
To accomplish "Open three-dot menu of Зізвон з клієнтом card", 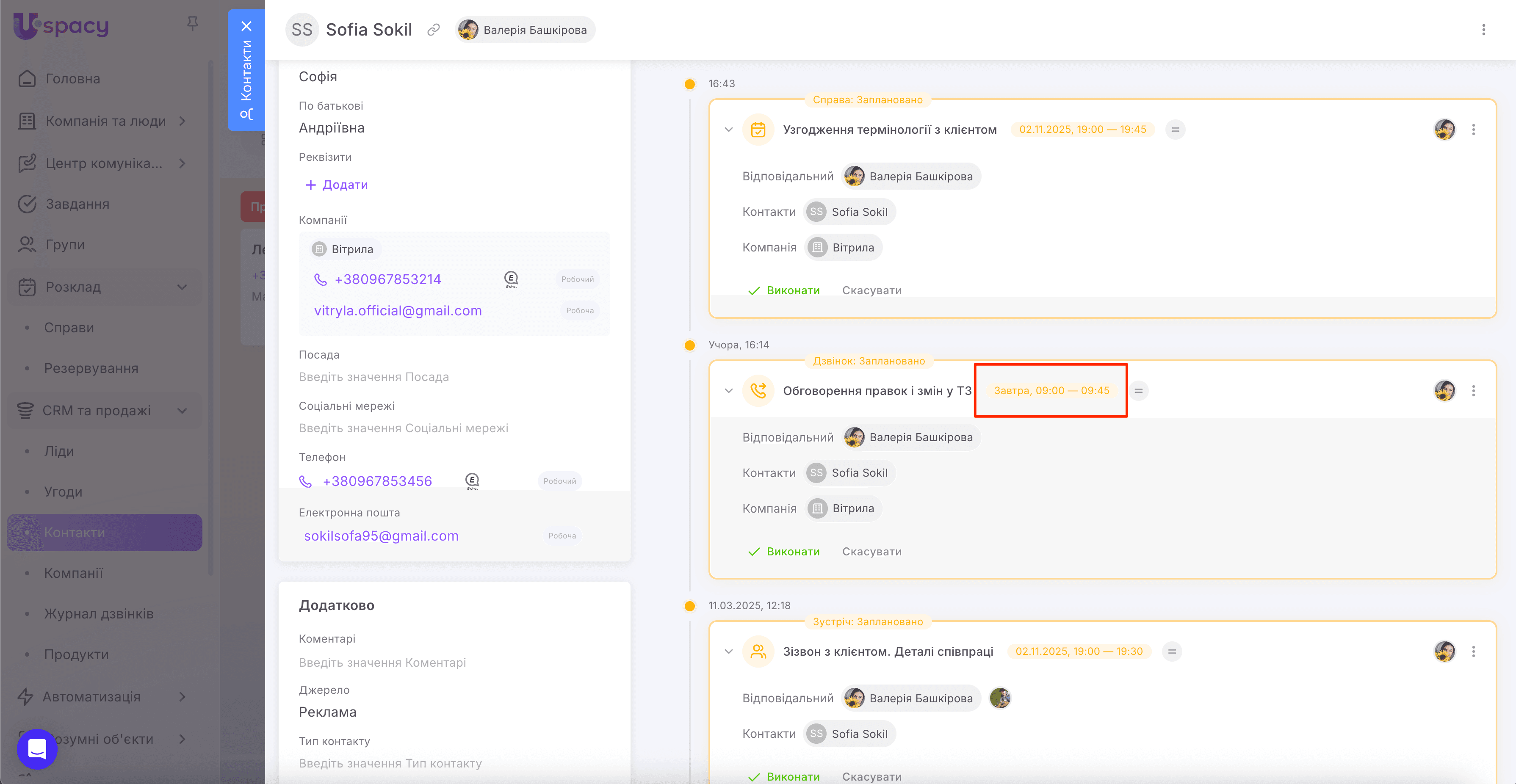I will point(1474,651).
